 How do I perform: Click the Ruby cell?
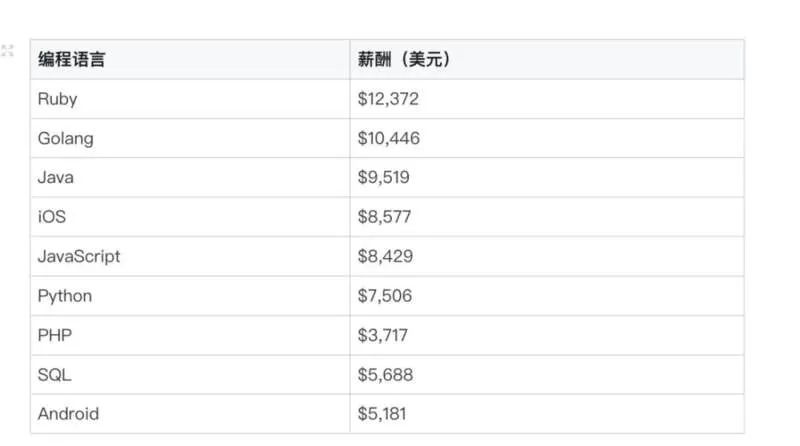tap(190, 99)
